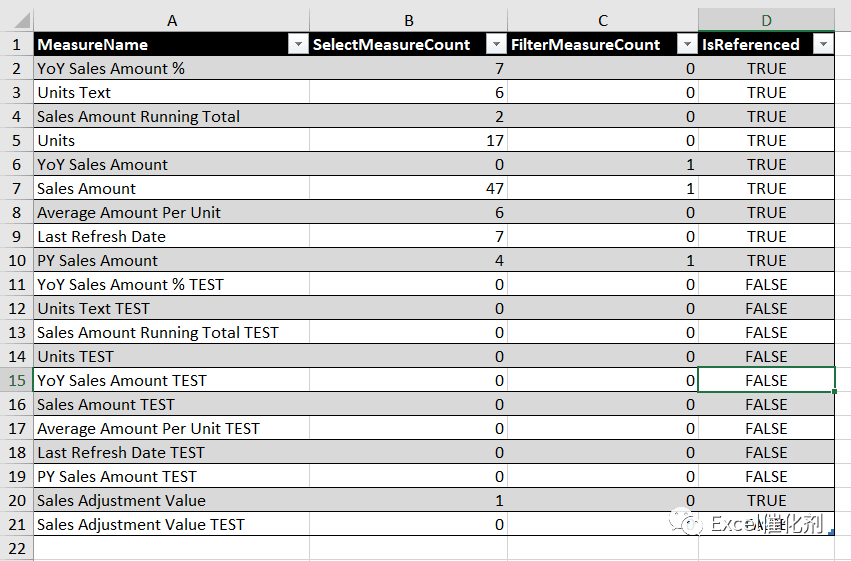Select column B header
This screenshot has height=561, width=851.
(409, 21)
